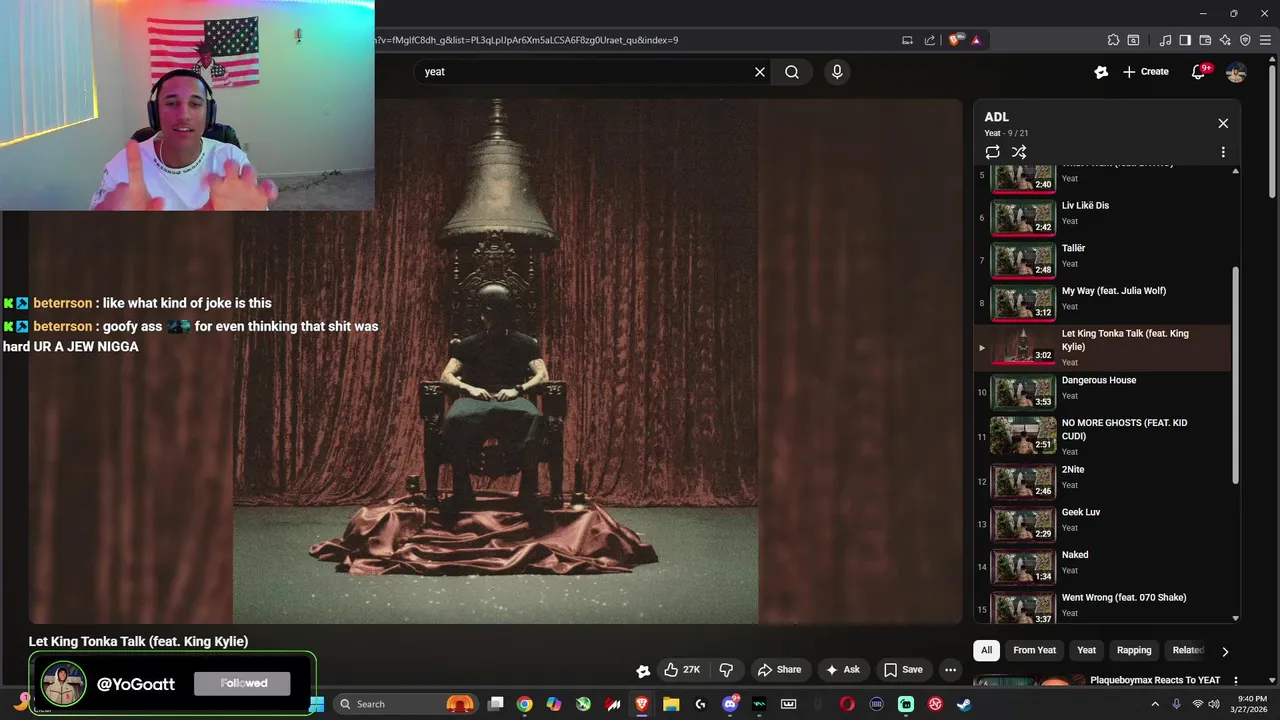Open the YouTube account avatar menu
The height and width of the screenshot is (720, 1280).
(x=1236, y=72)
